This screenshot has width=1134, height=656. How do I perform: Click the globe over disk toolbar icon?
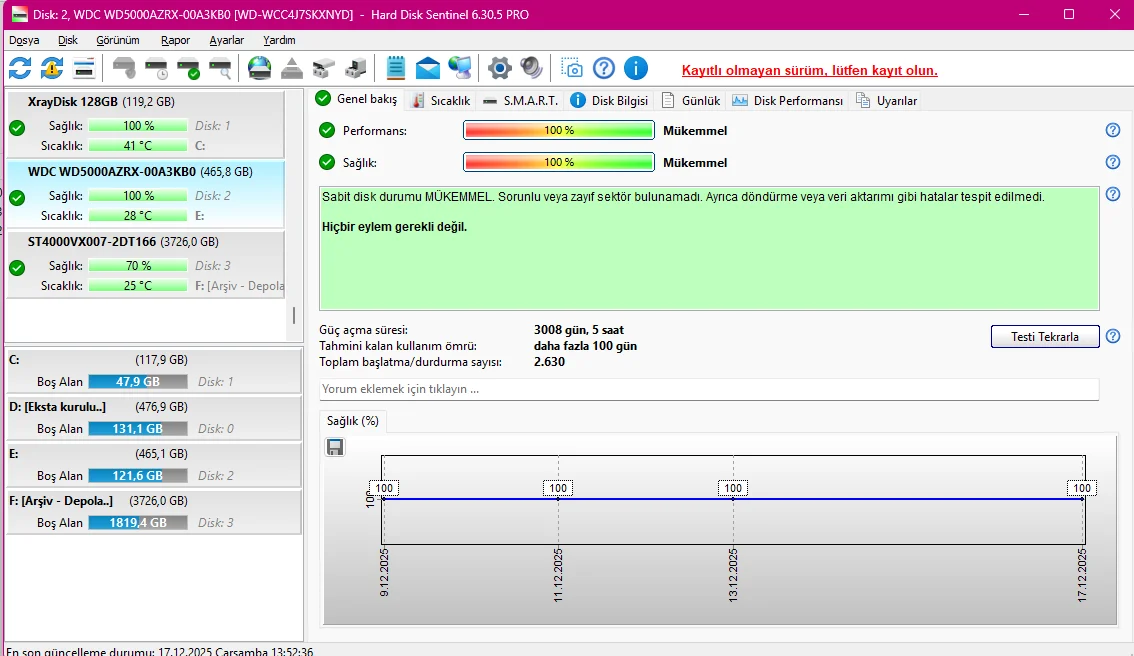pyautogui.click(x=259, y=68)
